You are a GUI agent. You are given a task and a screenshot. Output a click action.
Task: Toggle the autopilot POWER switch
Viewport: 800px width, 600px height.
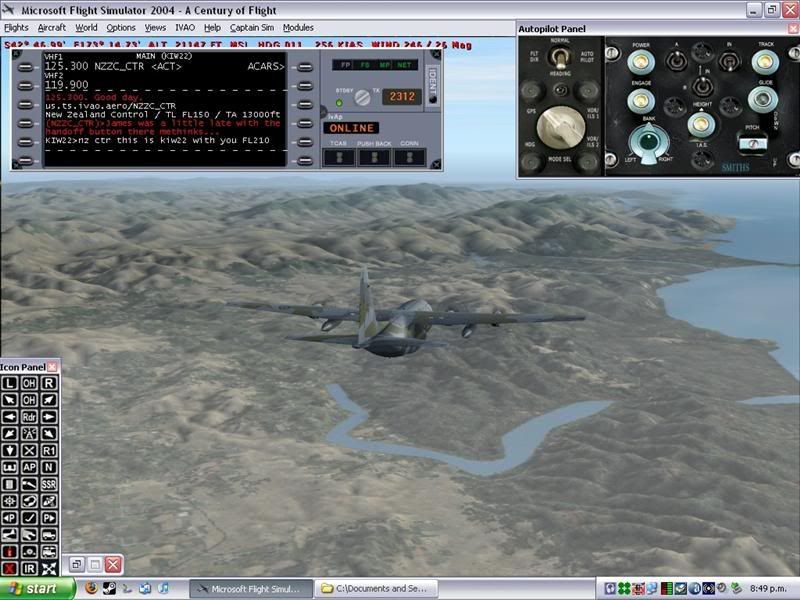(x=640, y=60)
